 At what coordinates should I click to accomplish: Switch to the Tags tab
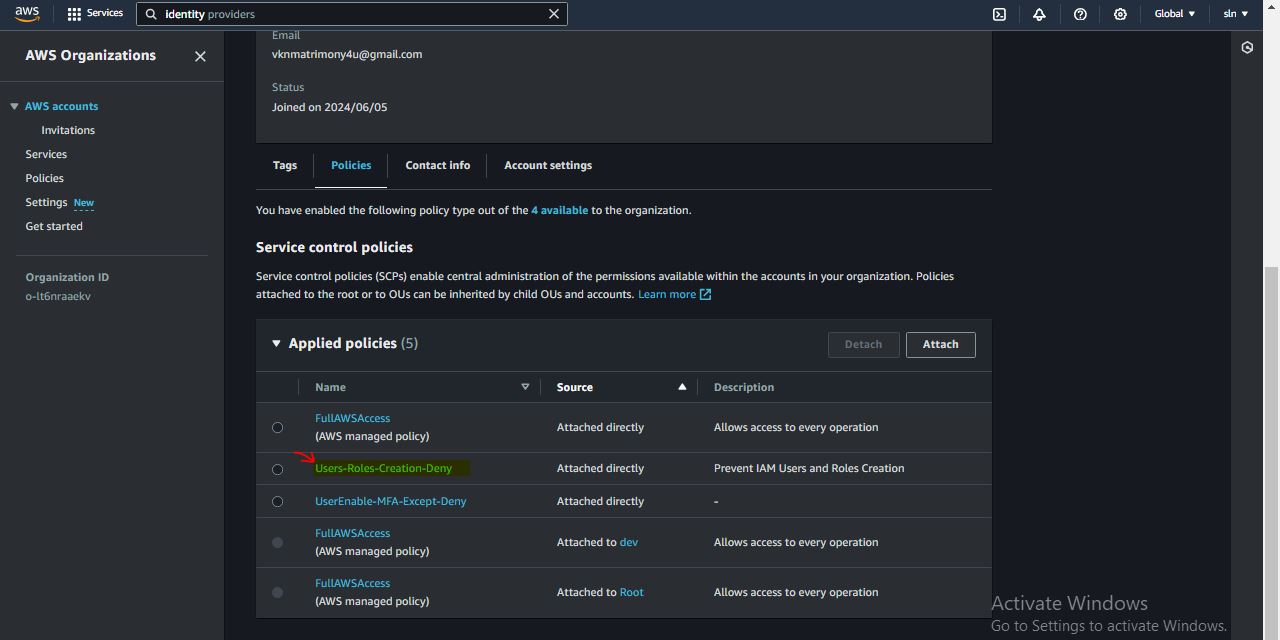285,165
